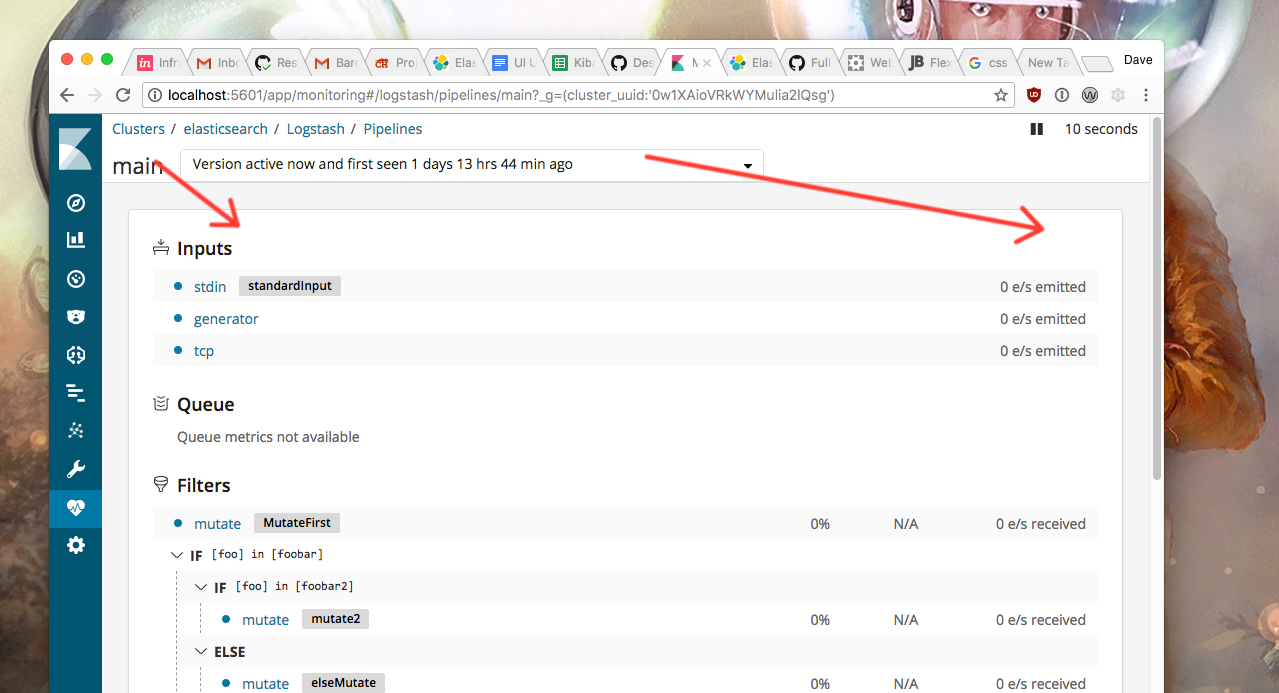Click the MutateFirst ID badge
Screen dimensions: 1279x693
coord(297,523)
